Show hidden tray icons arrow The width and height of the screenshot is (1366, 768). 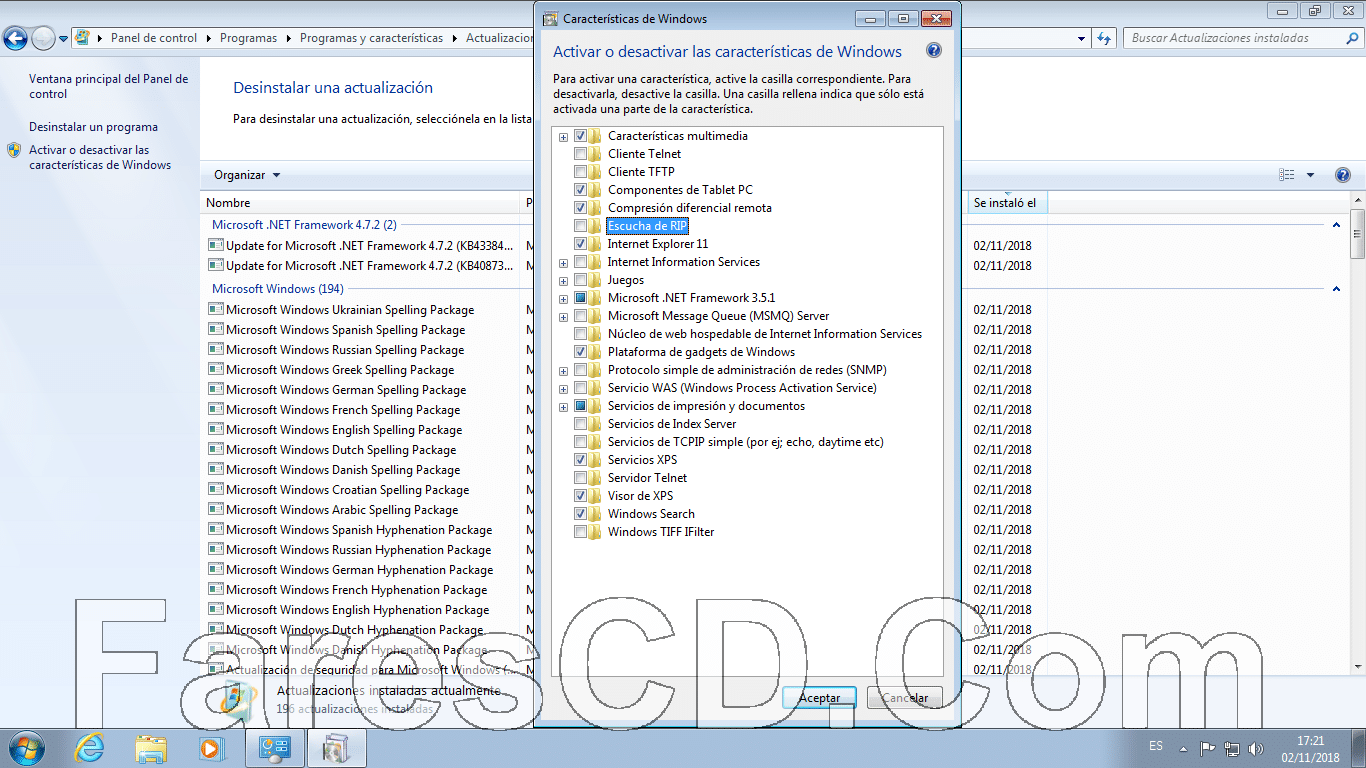coord(1184,748)
